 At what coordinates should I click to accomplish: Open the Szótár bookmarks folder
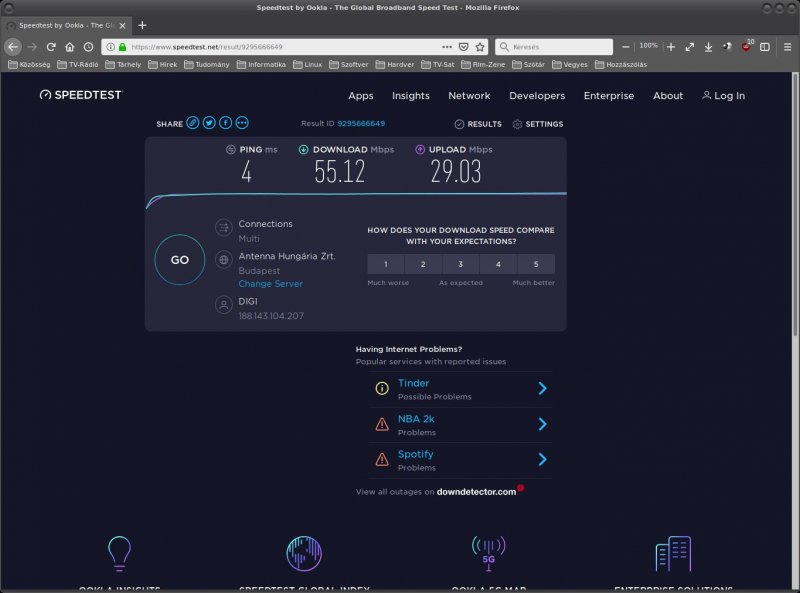coord(529,64)
